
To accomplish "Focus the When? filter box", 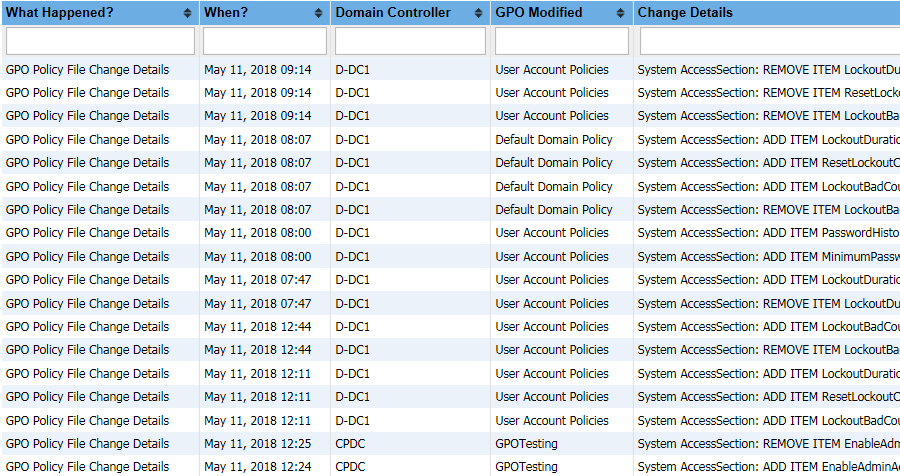I will [265, 41].
